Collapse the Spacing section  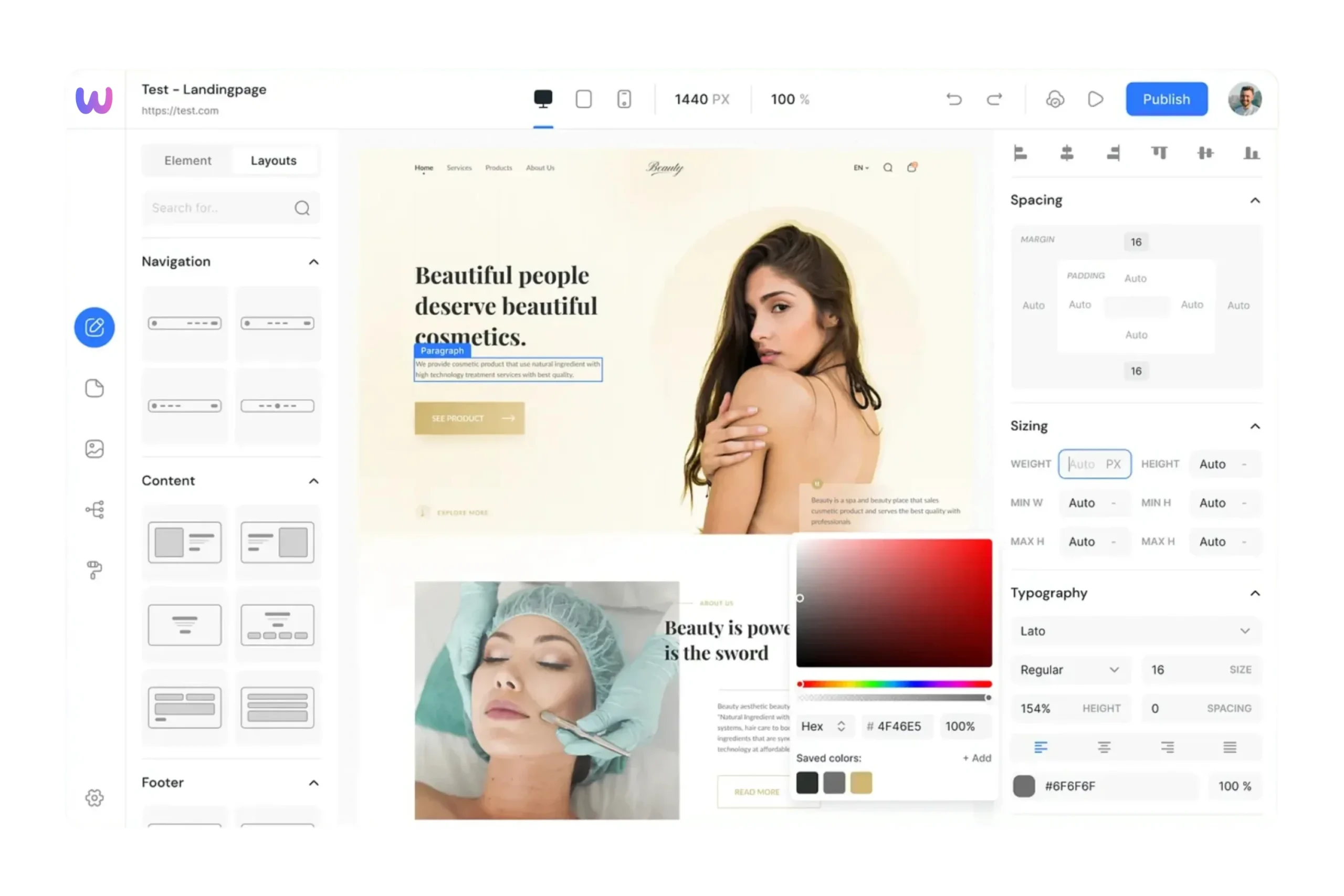(1255, 200)
